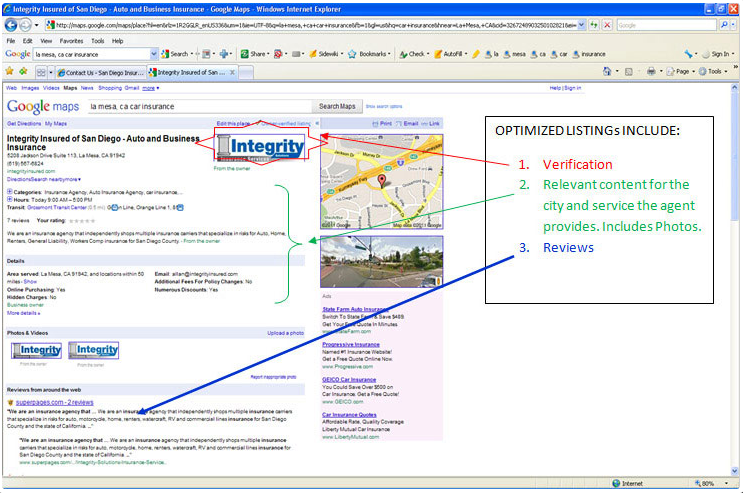Click the Favorites Center star icon
Image resolution: width=743 pixels, height=493 pixels.
pyautogui.click(x=9, y=72)
